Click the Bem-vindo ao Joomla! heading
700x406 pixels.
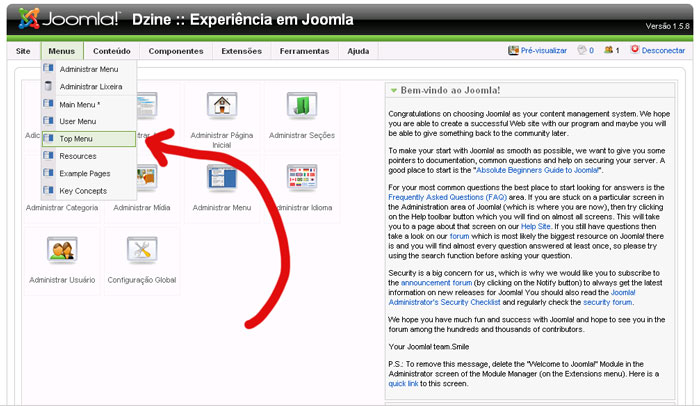click(450, 90)
